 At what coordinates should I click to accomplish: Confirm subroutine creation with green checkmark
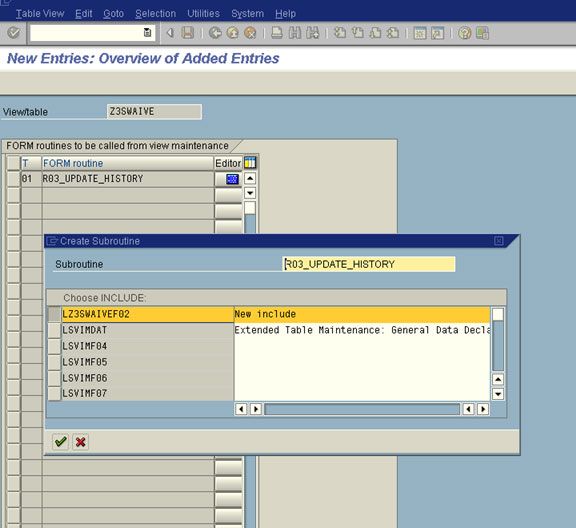click(x=60, y=442)
